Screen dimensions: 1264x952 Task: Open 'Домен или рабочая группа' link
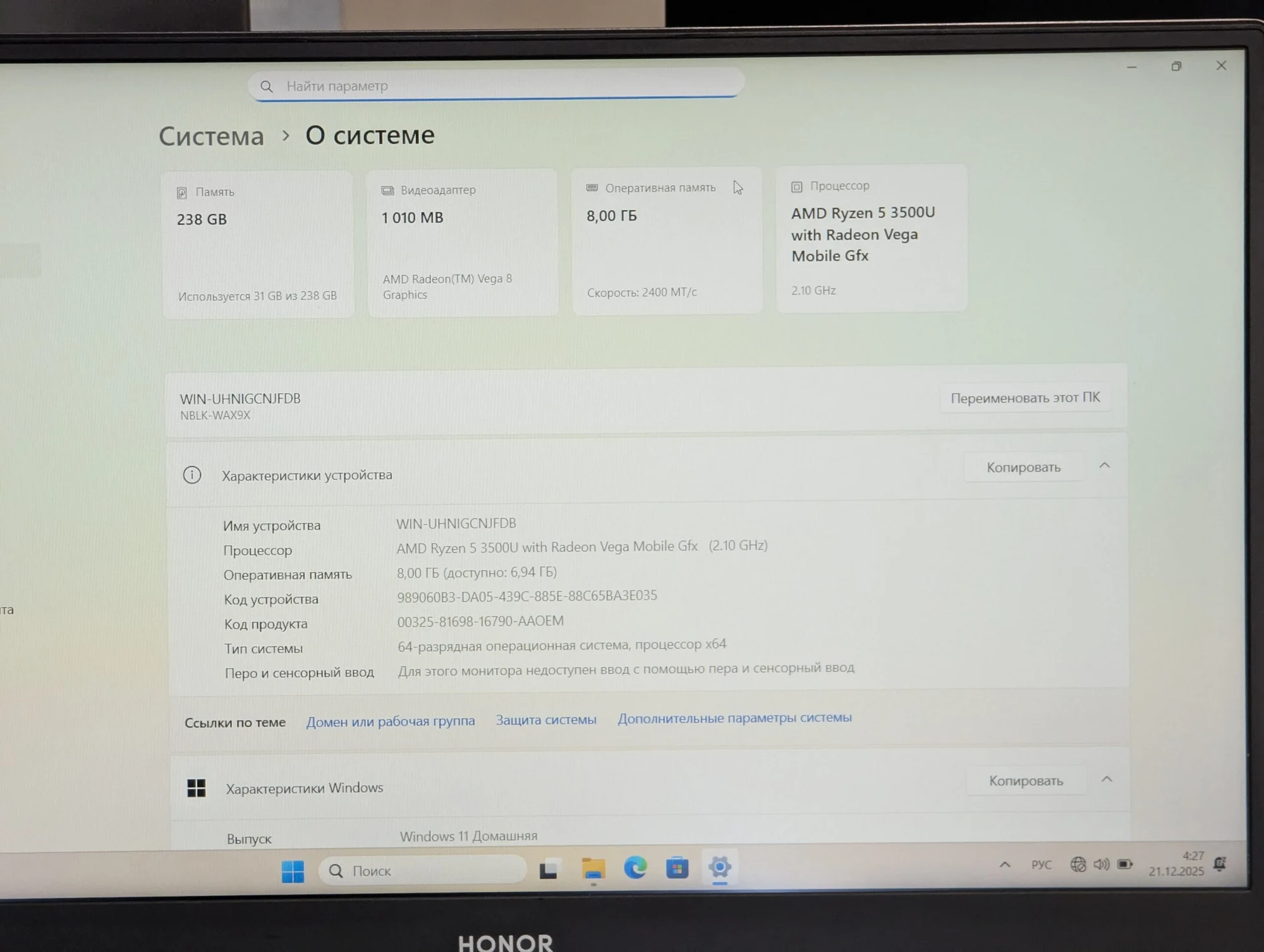coord(391,721)
